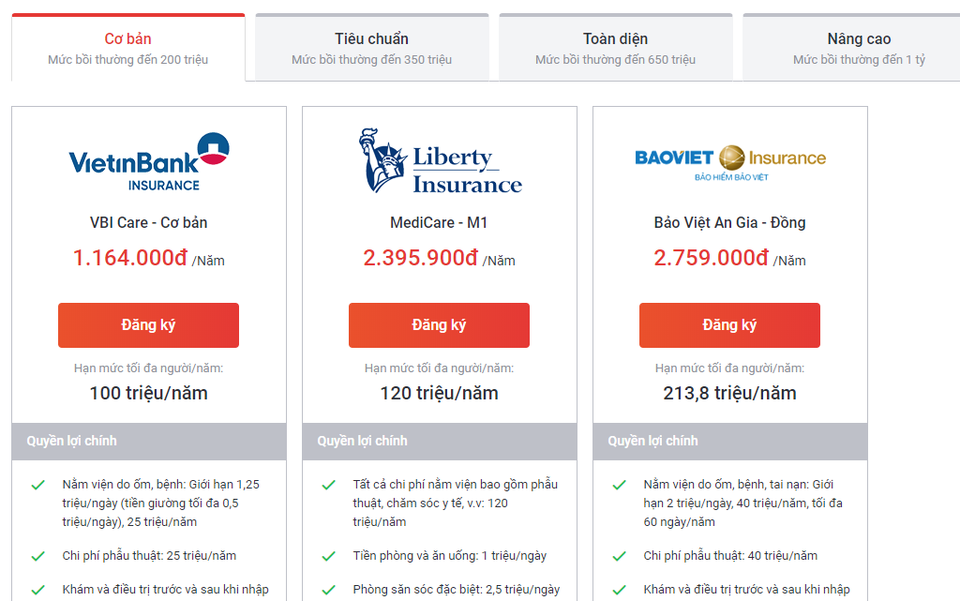Click checkmark next to VBI surgery cost 25 triệu

pyautogui.click(x=38, y=556)
